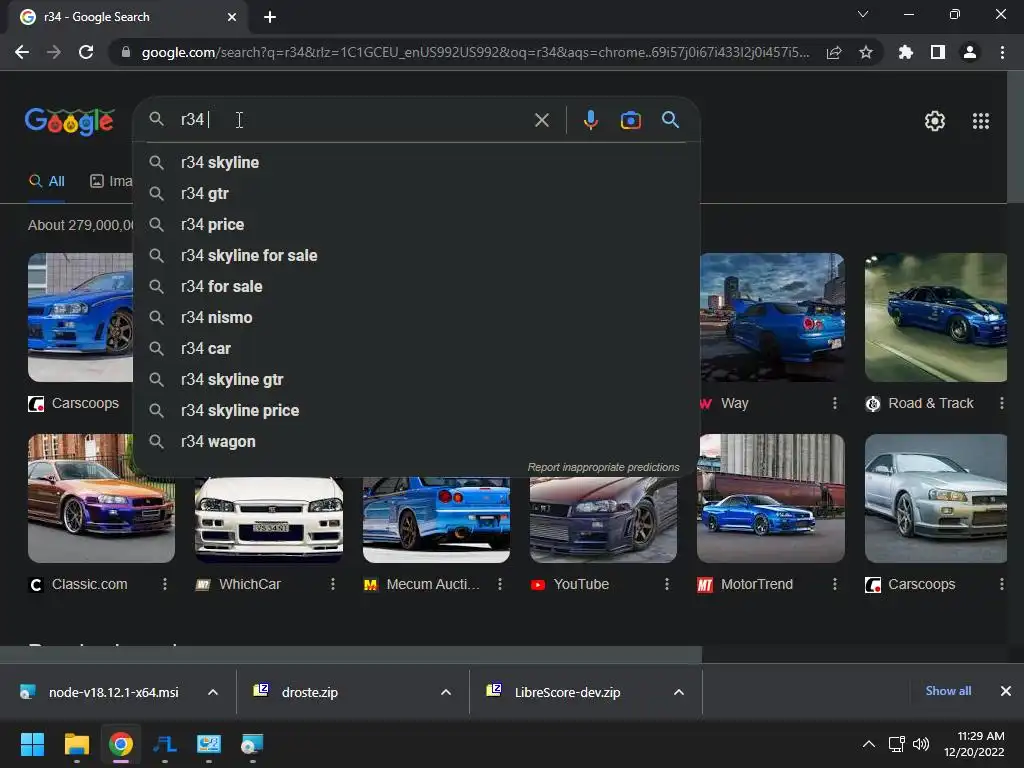The width and height of the screenshot is (1024, 768).
Task: Open the volume control in system tray
Action: [921, 744]
